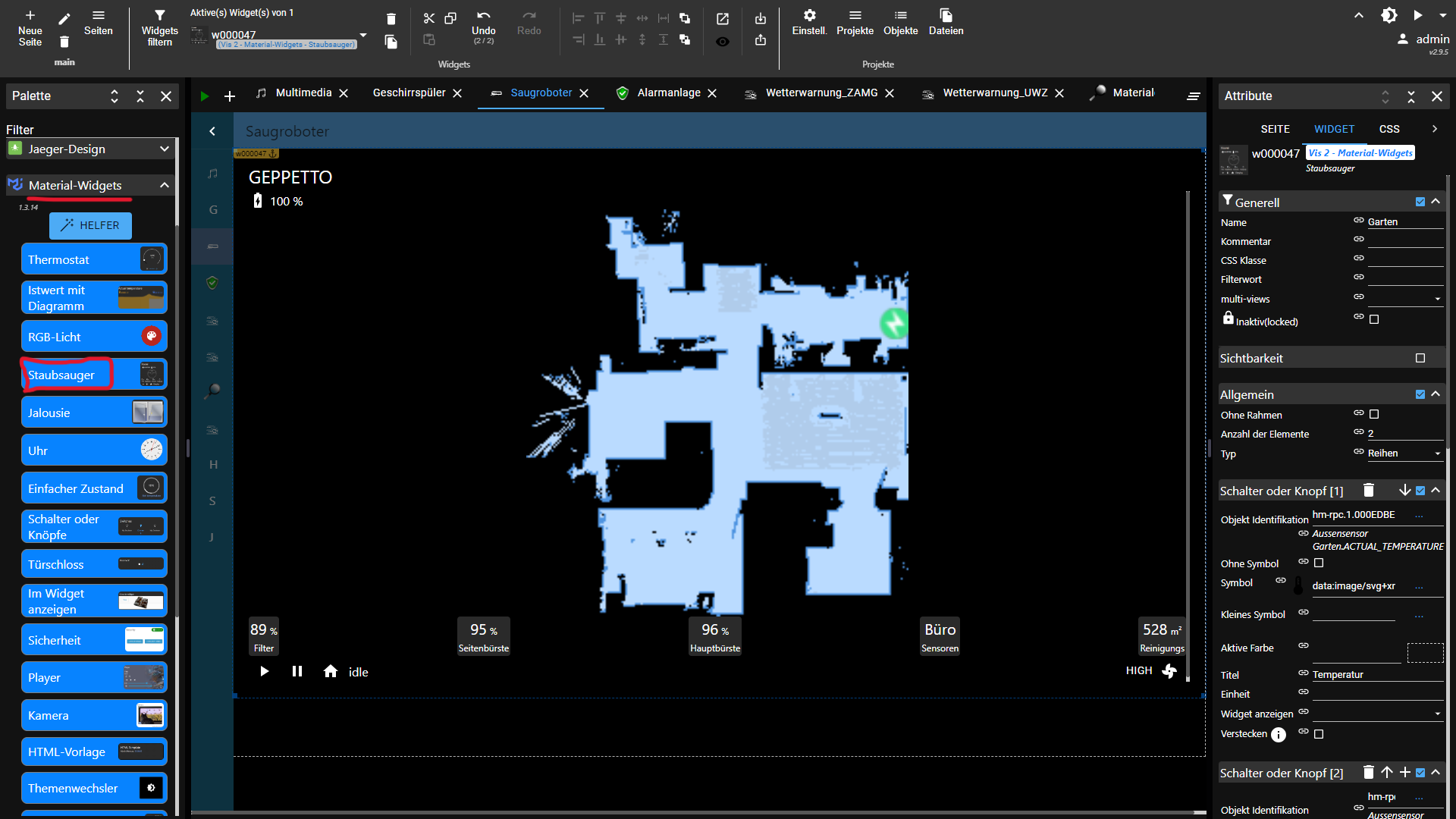This screenshot has height=819, width=1456.
Task: Select the Staubsauger widget in palette
Action: pyautogui.click(x=94, y=375)
